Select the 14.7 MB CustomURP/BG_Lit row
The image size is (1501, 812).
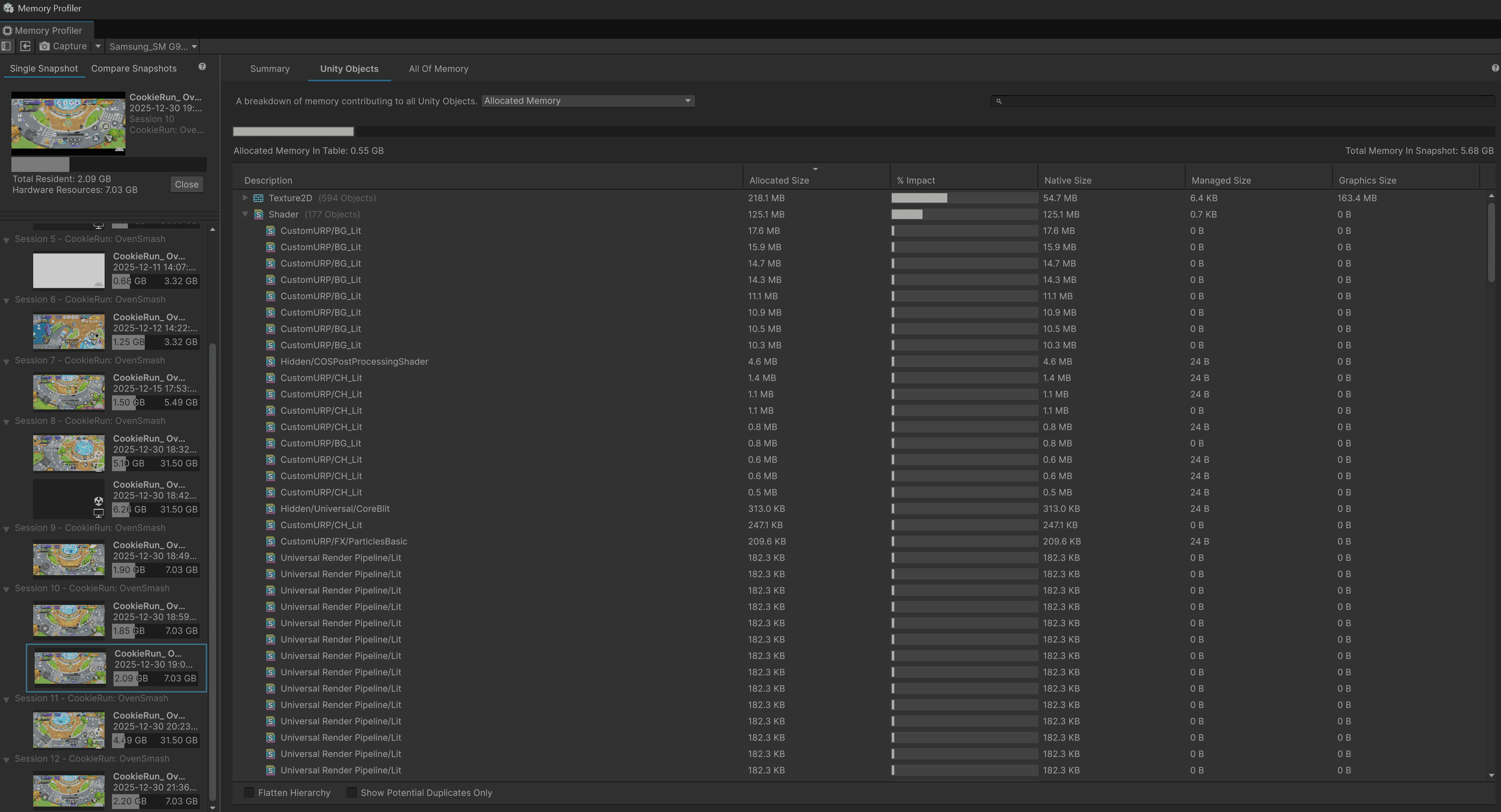point(860,263)
